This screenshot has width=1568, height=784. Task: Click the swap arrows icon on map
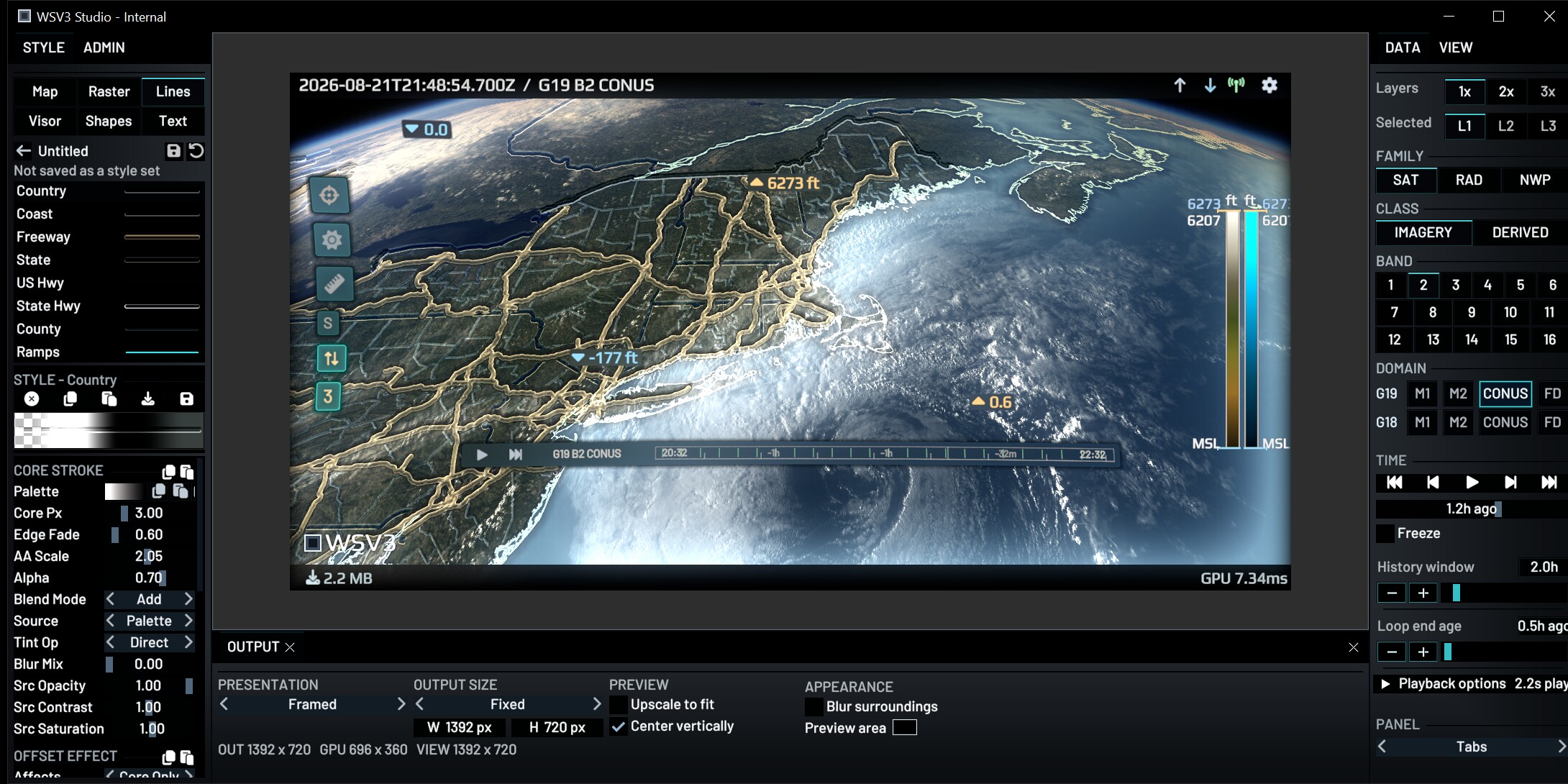[x=331, y=358]
